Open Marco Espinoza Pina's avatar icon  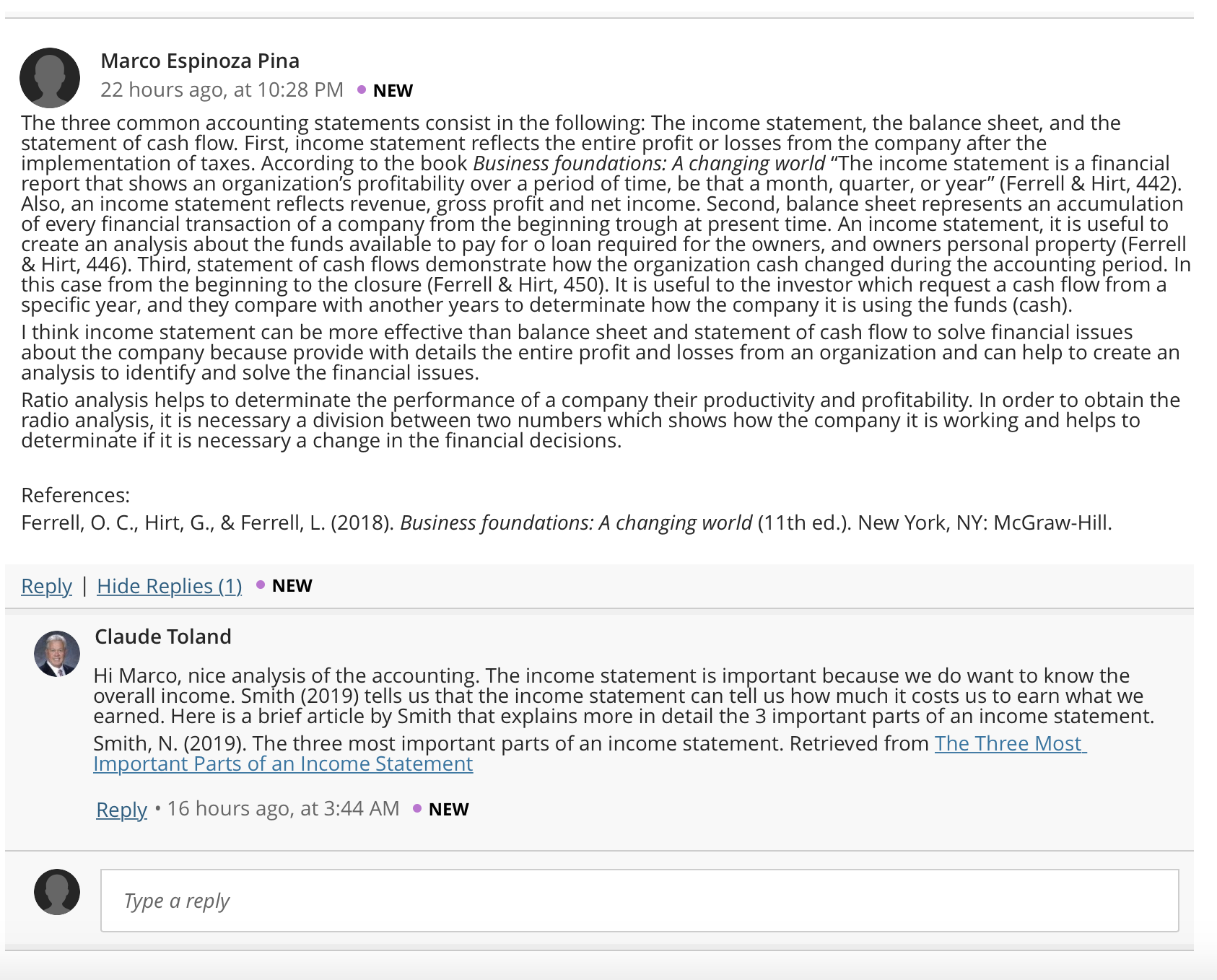point(50,78)
